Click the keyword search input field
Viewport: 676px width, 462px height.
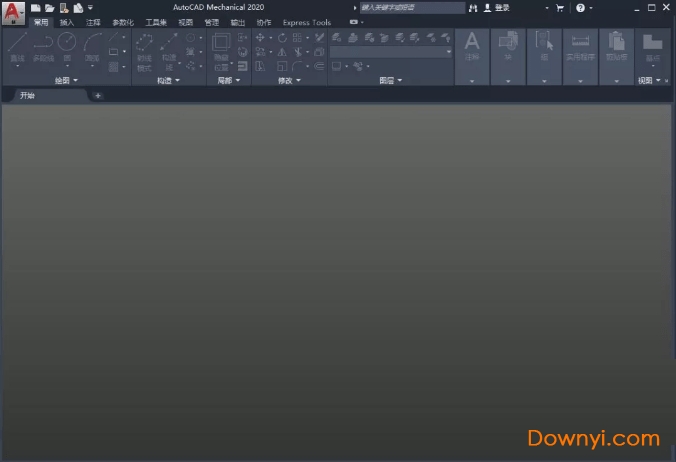click(413, 7)
